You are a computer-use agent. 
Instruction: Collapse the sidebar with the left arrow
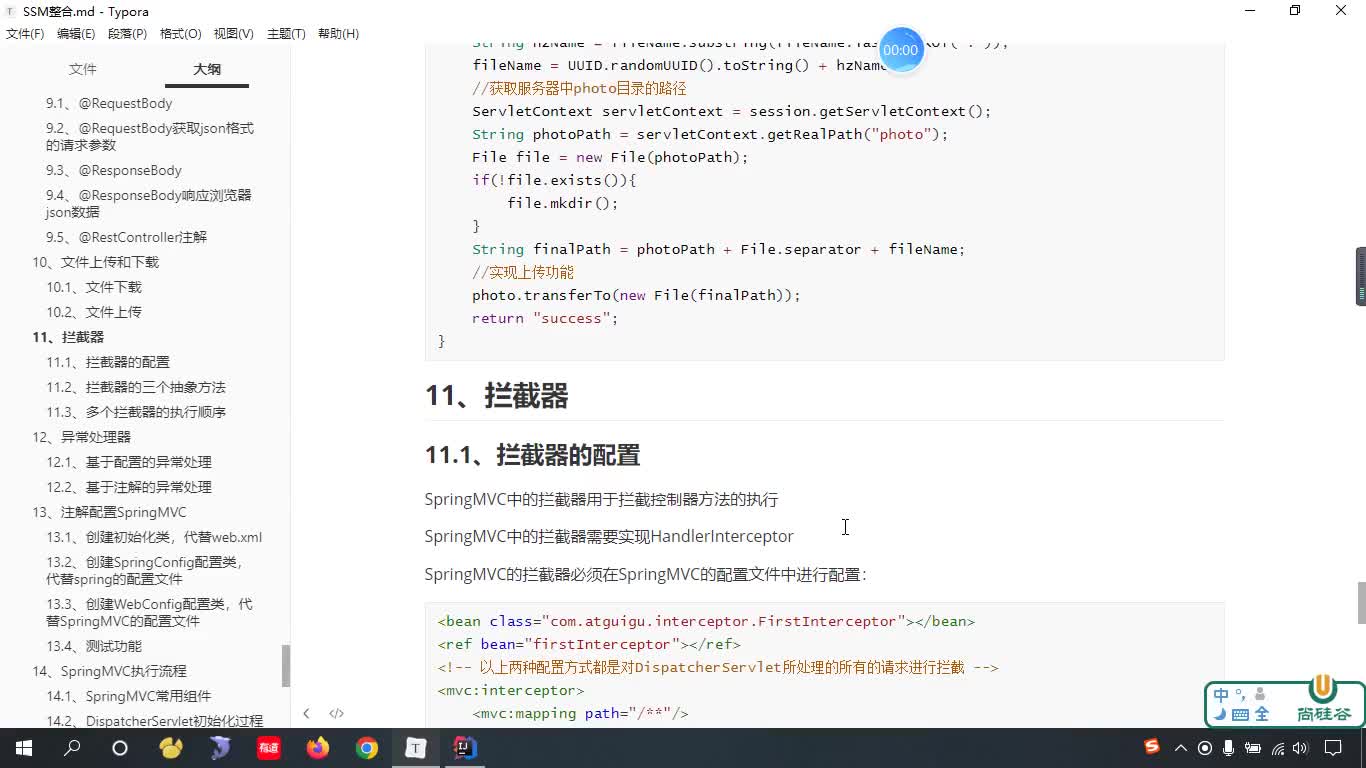pyautogui.click(x=306, y=713)
